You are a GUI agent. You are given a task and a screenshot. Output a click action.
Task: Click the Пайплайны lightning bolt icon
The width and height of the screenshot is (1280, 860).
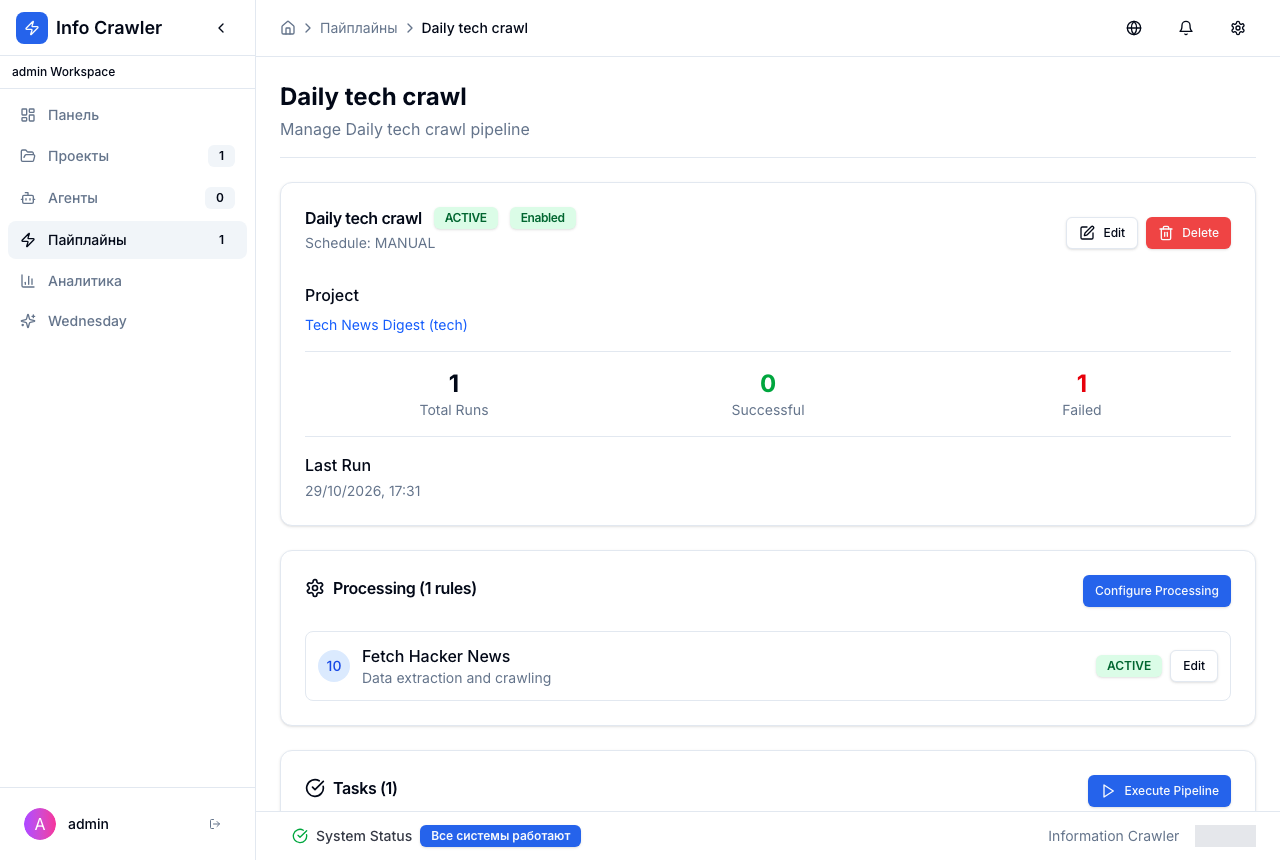(28, 240)
